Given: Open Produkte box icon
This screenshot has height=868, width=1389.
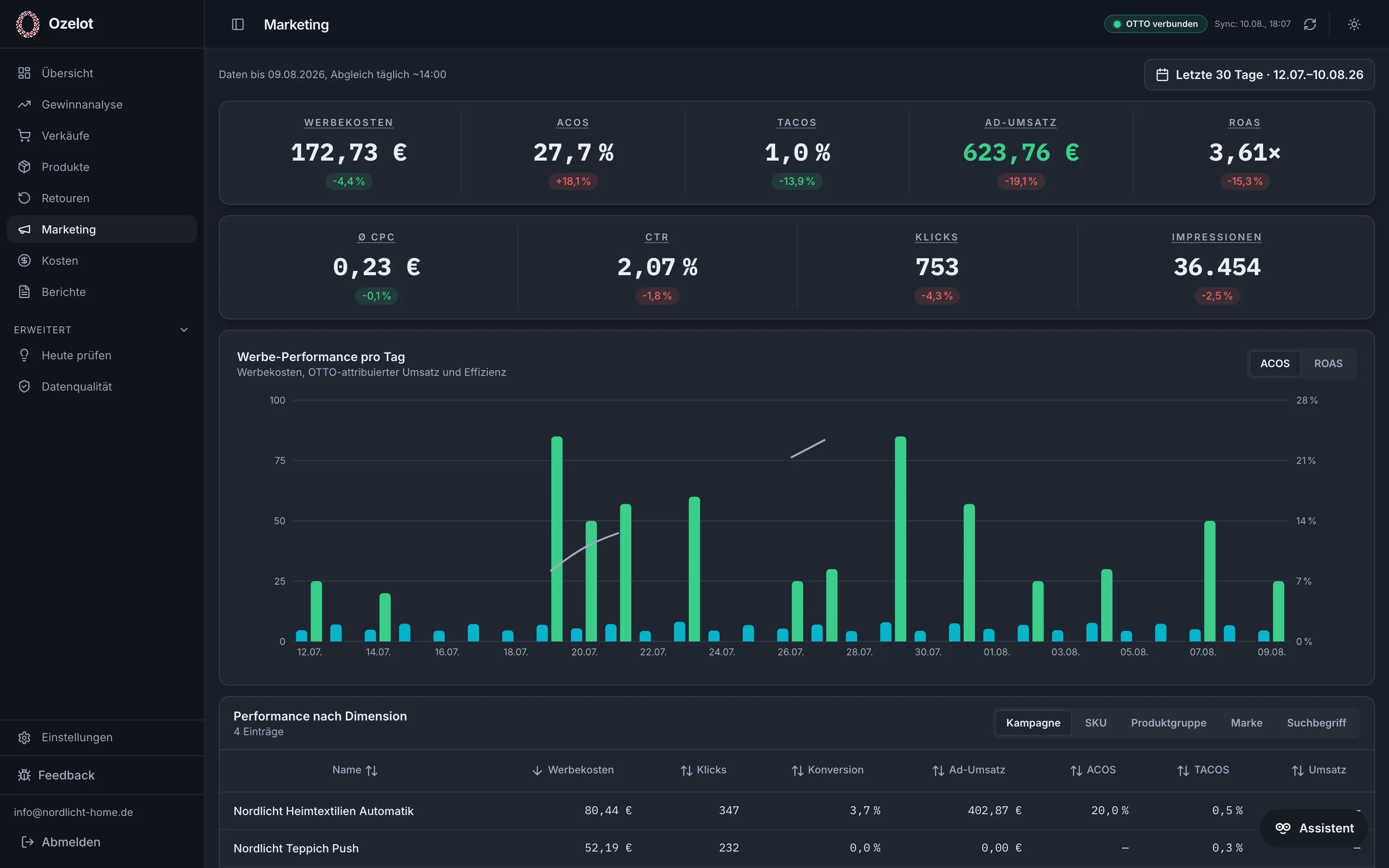Looking at the screenshot, I should tap(24, 167).
